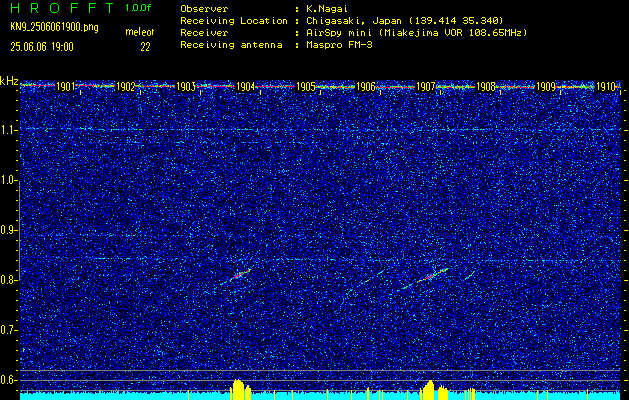Click the 1906 time marker
Viewport: 629px width, 400px height.
tap(365, 87)
